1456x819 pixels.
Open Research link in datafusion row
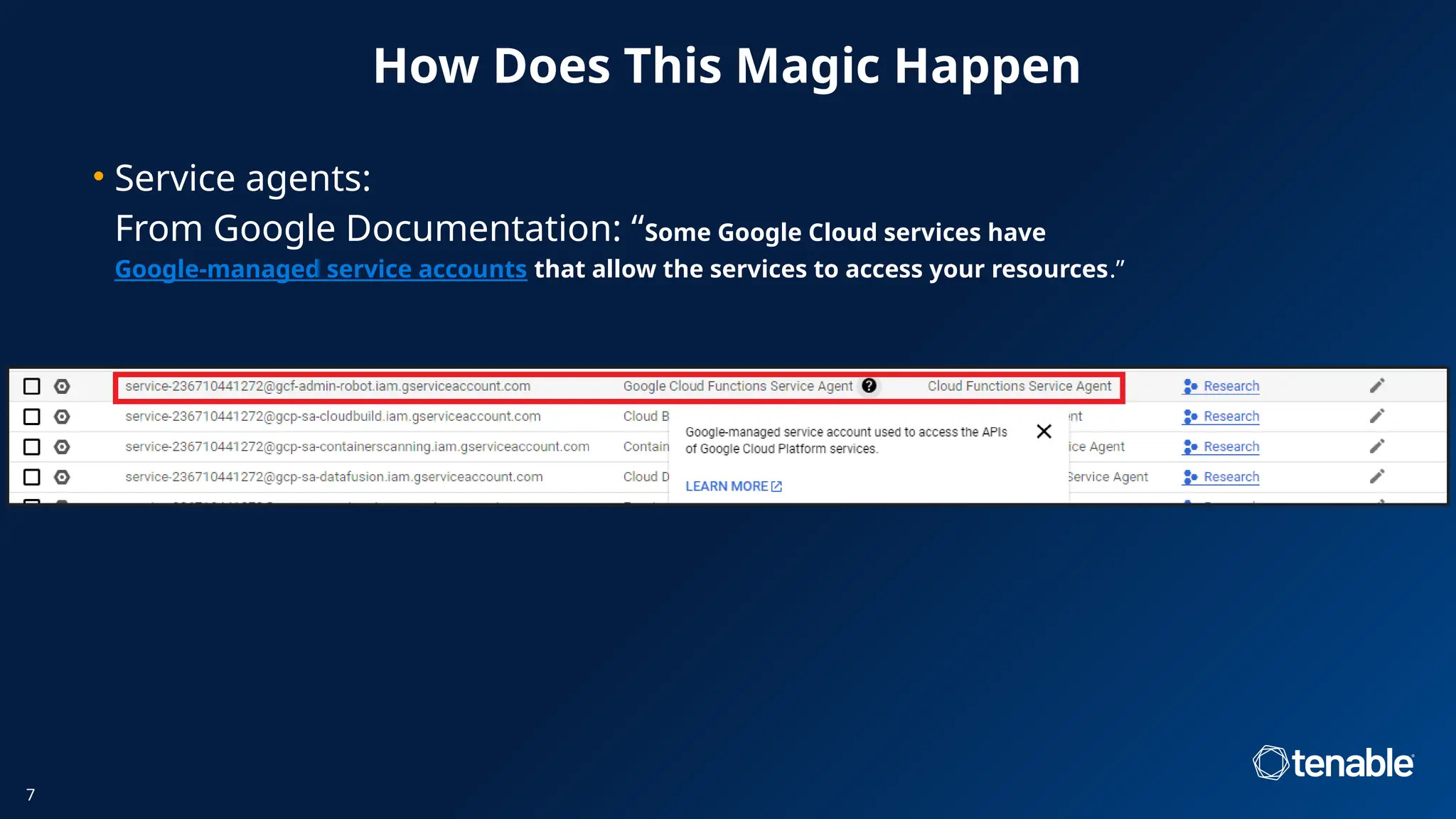click(1221, 477)
